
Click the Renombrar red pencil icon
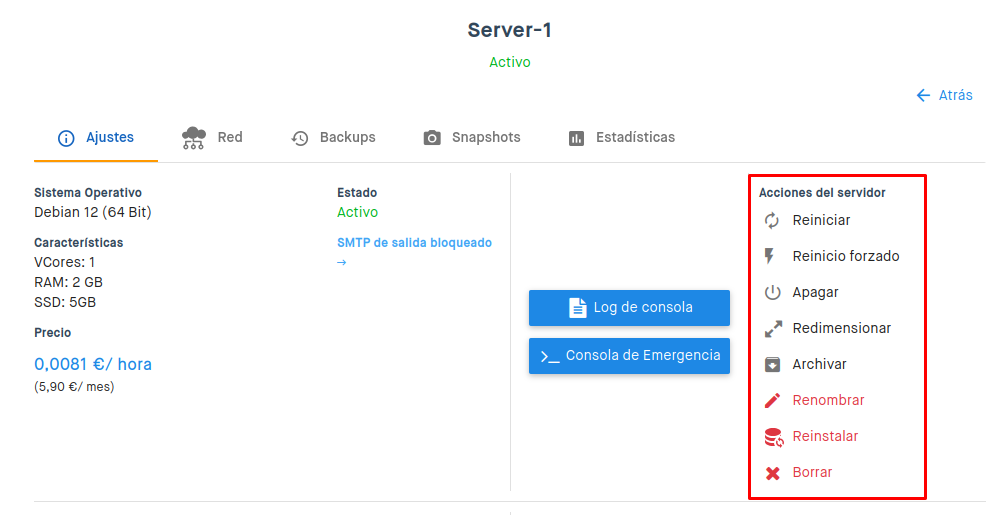pos(772,400)
